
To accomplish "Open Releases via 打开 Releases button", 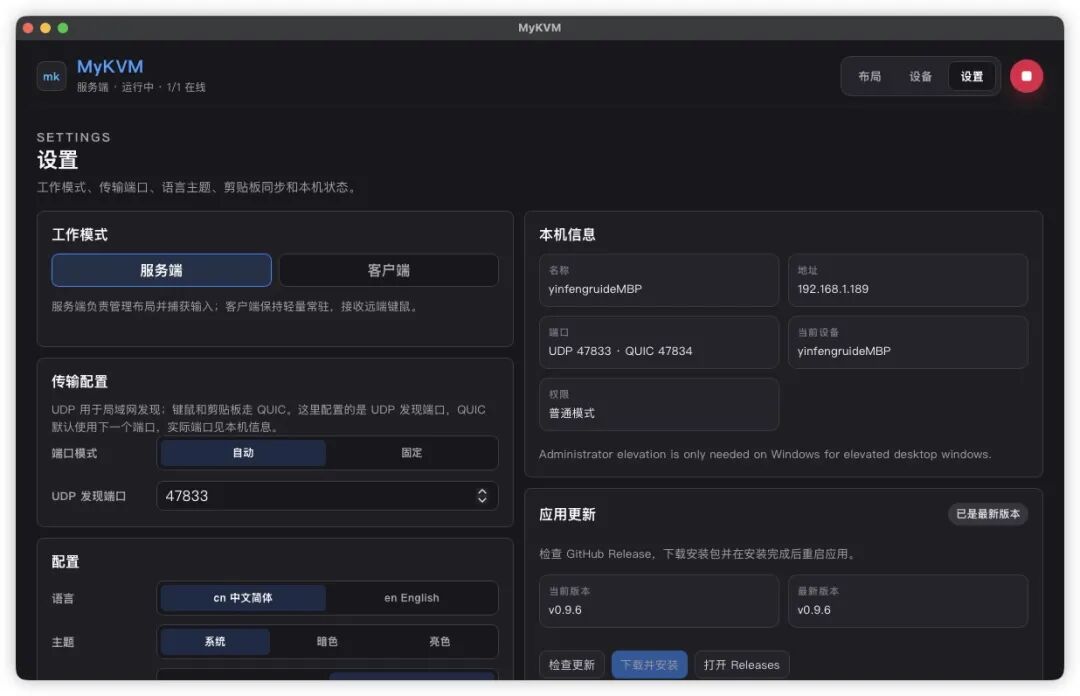I will tap(742, 665).
